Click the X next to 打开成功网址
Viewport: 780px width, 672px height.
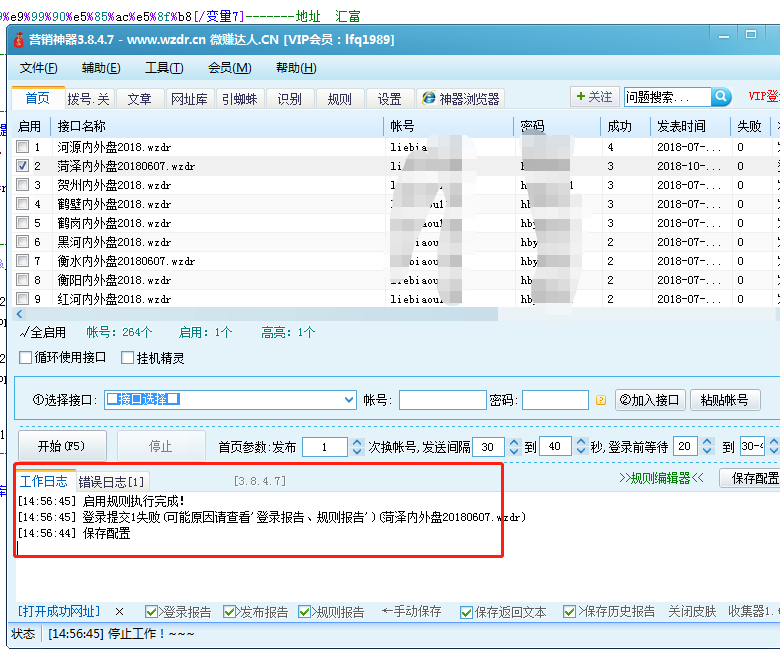tap(119, 611)
